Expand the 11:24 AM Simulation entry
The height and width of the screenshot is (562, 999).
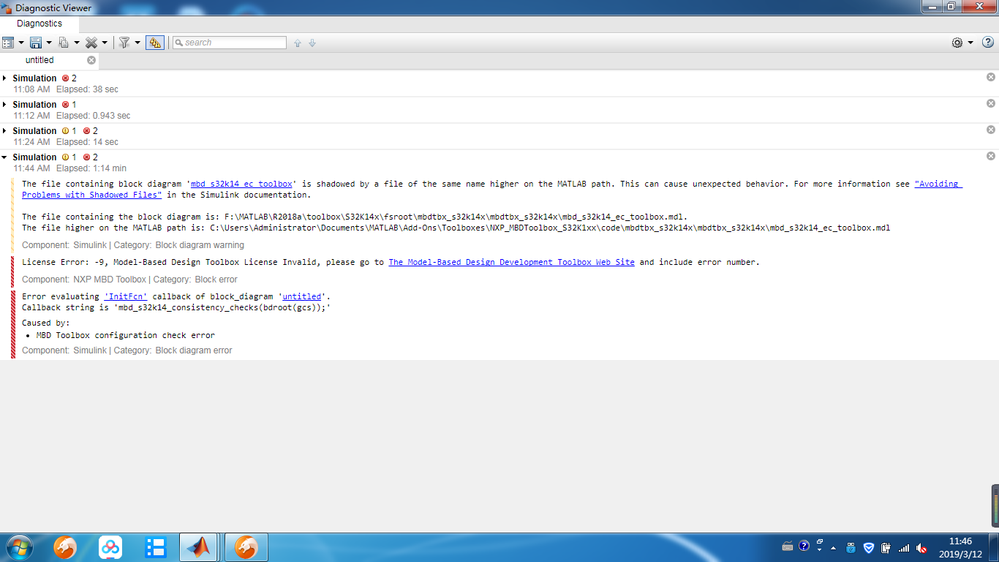4,131
